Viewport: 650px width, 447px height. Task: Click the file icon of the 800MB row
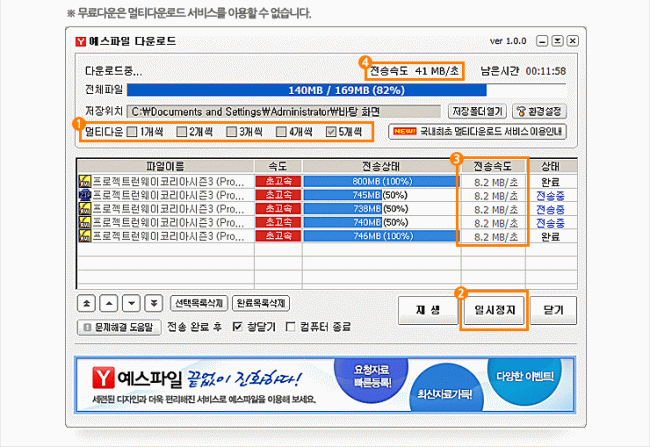point(85,181)
